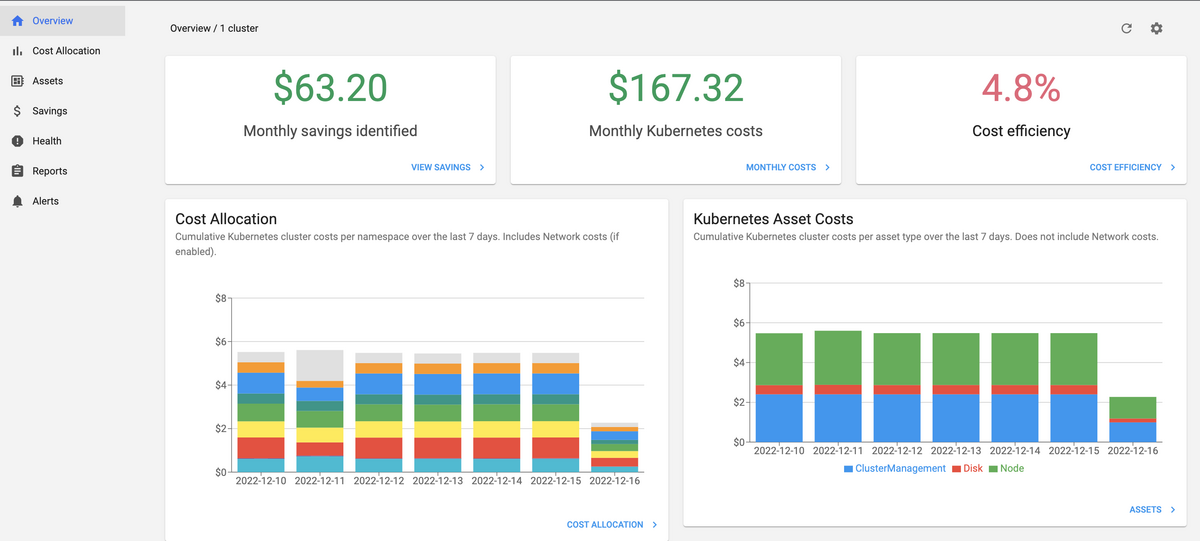Click the Alerts bell icon
This screenshot has height=541, width=1200.
click(x=17, y=201)
